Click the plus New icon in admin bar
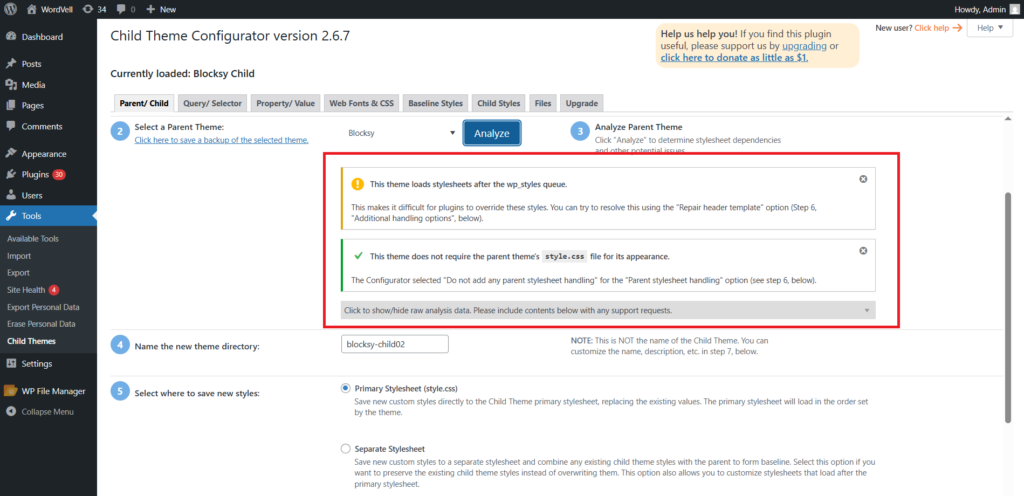The height and width of the screenshot is (496, 1024). click(150, 10)
